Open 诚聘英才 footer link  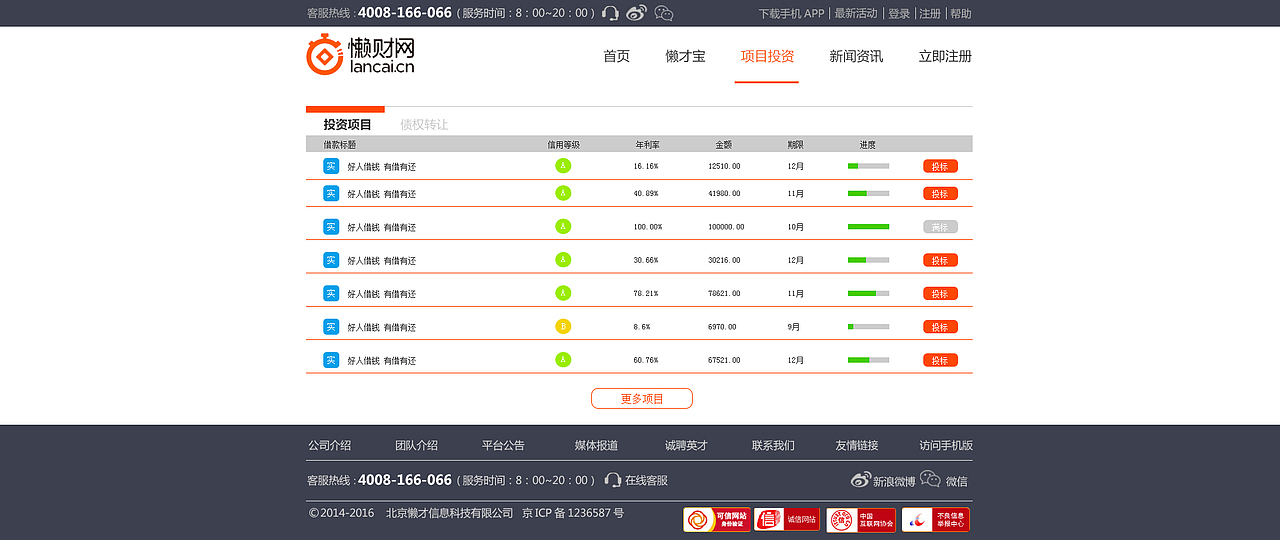point(686,445)
